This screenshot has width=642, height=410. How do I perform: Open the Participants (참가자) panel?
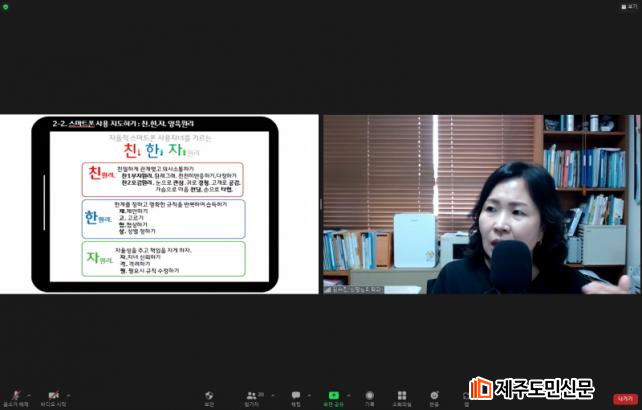click(252, 395)
